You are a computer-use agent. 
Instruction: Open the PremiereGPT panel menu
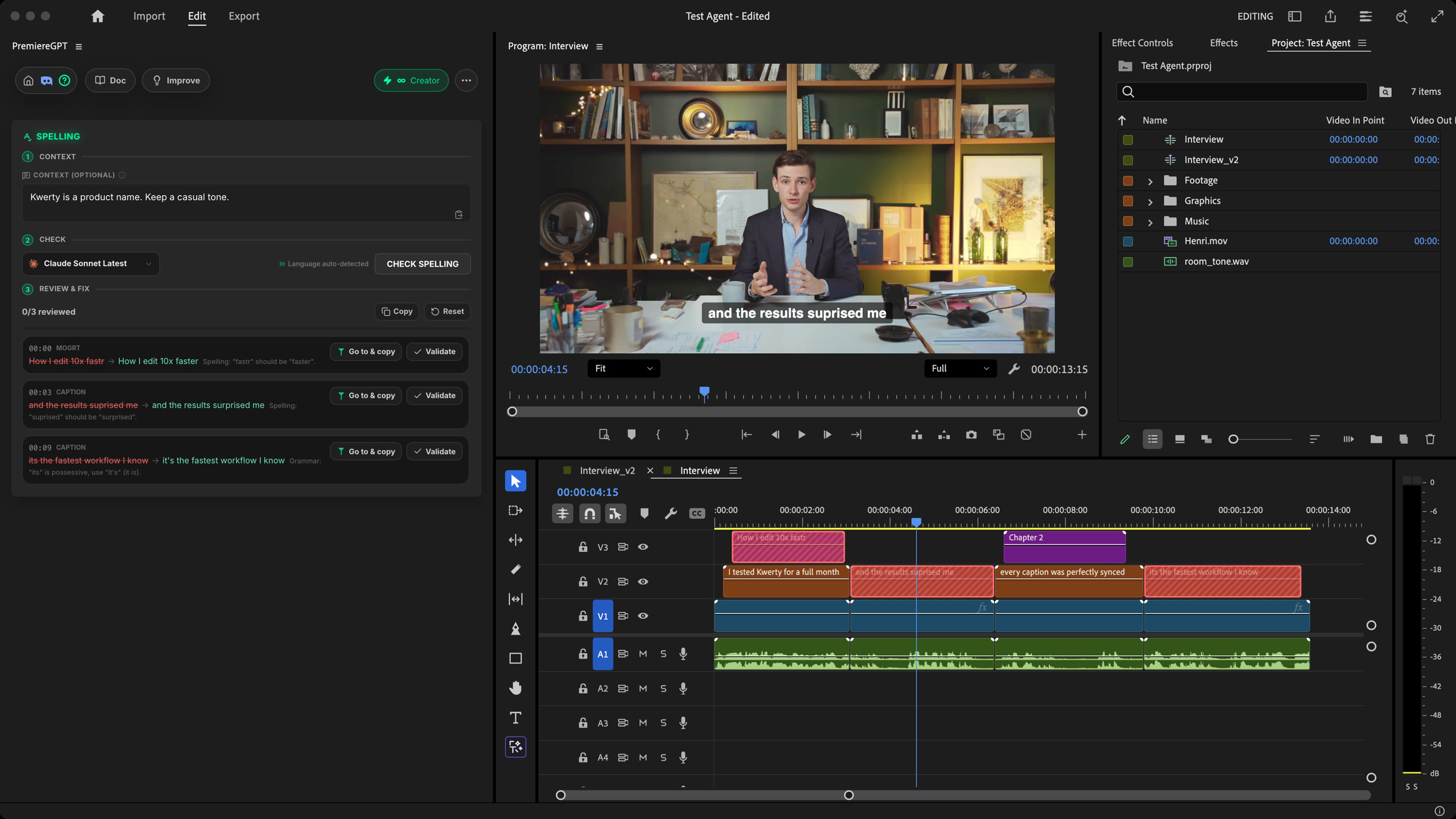tap(78, 47)
